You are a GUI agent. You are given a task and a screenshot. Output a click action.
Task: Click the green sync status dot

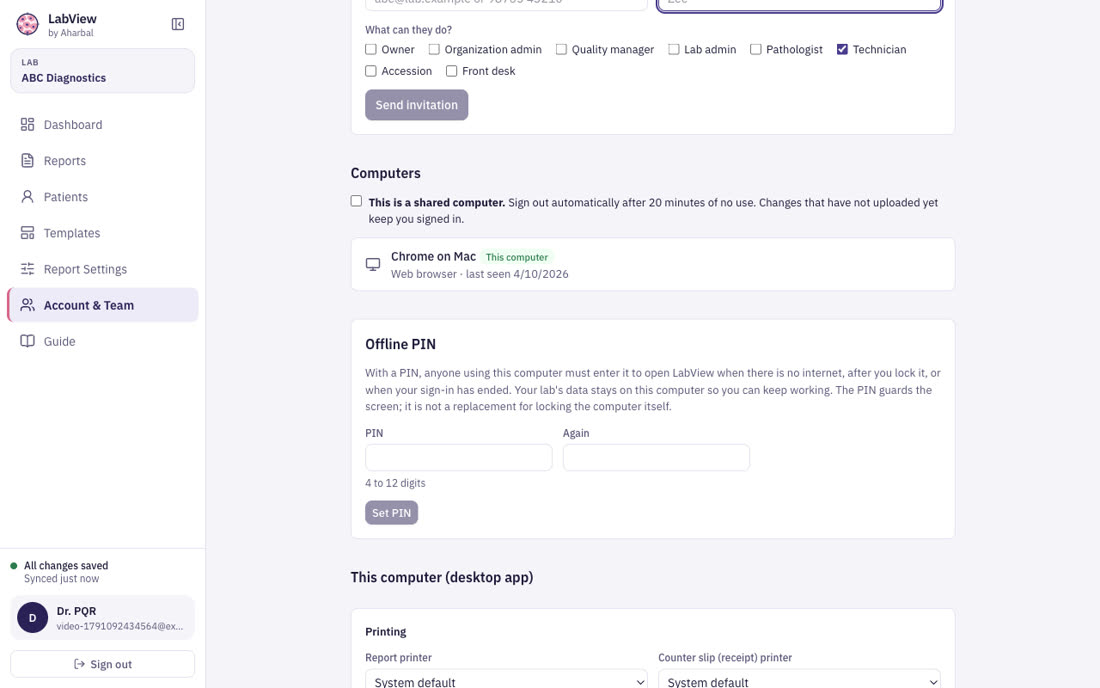coord(13,566)
